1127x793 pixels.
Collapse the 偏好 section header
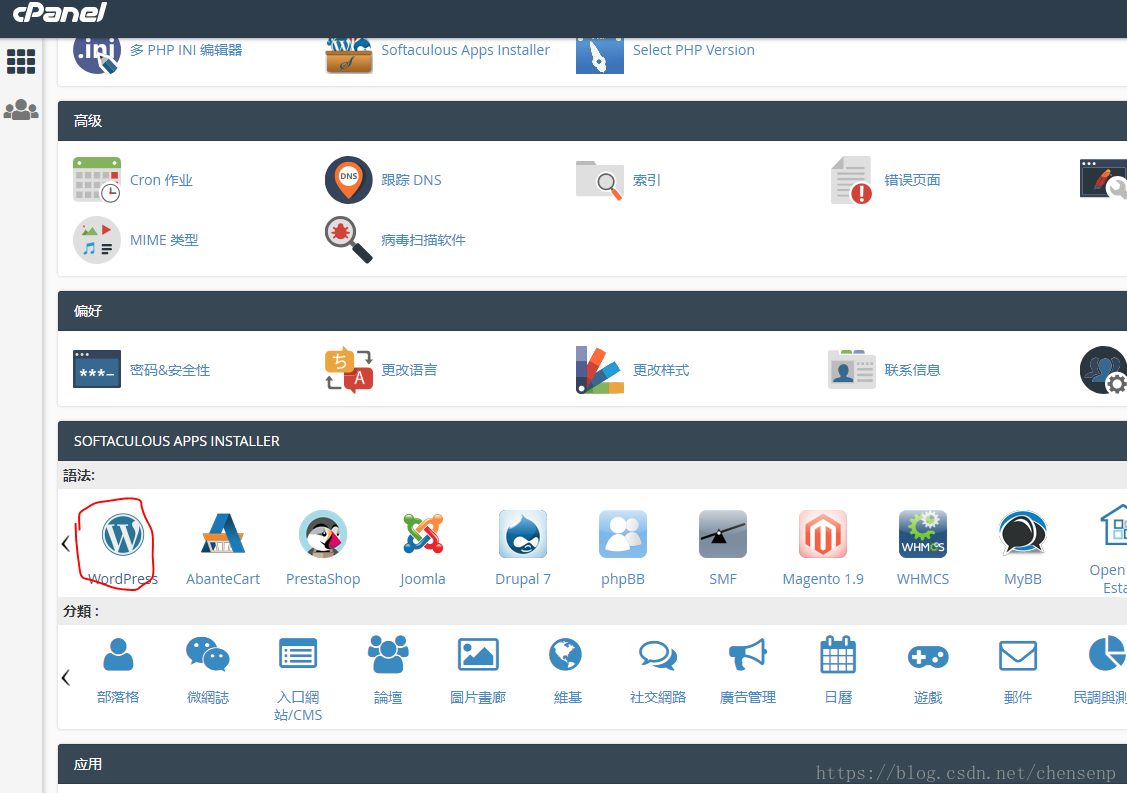point(592,311)
